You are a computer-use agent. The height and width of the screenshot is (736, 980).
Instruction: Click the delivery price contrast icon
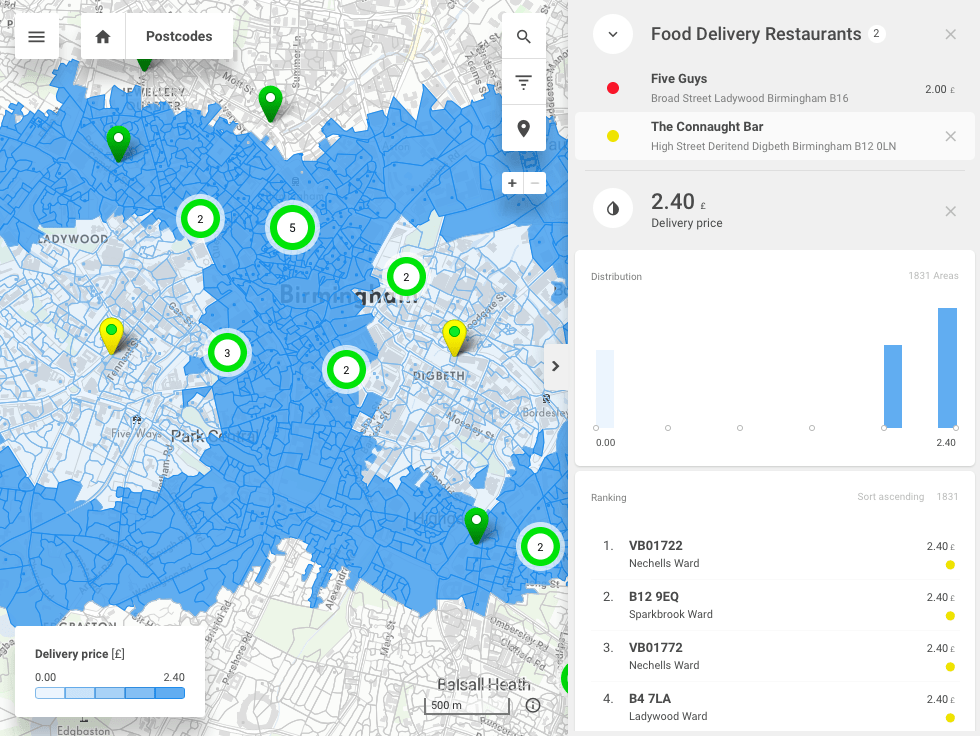pyautogui.click(x=613, y=209)
